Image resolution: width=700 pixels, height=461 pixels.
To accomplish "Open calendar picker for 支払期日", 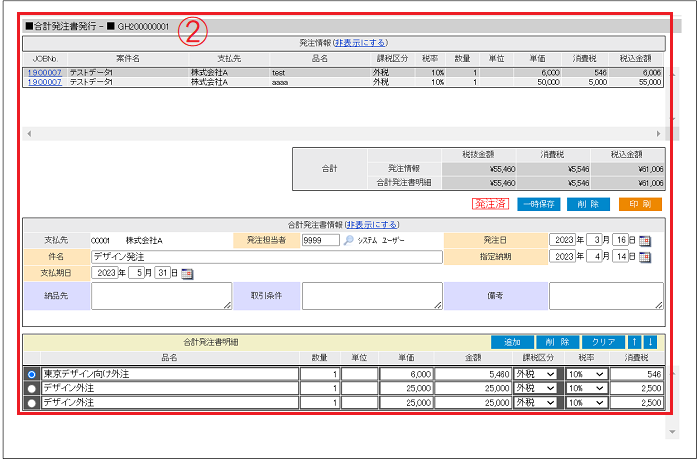I will (x=187, y=273).
